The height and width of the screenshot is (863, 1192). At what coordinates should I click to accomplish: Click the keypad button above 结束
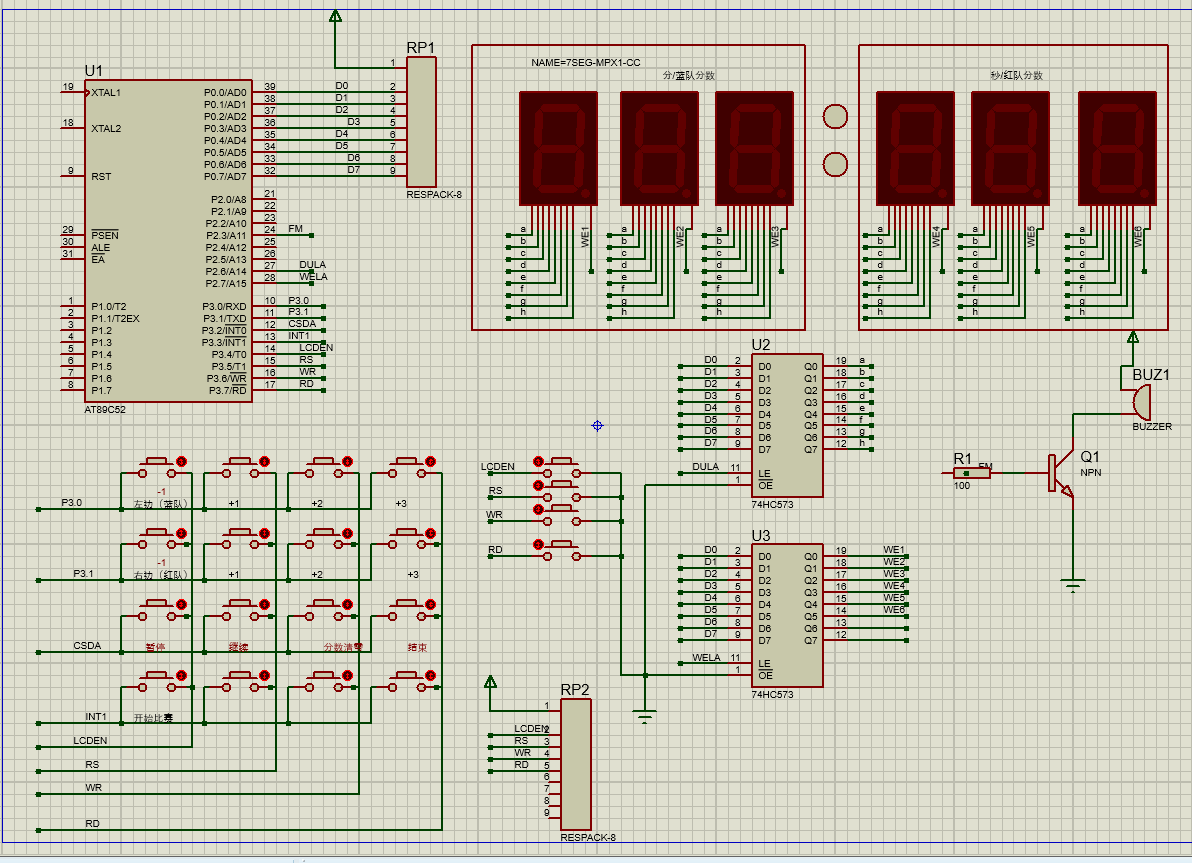[407, 610]
